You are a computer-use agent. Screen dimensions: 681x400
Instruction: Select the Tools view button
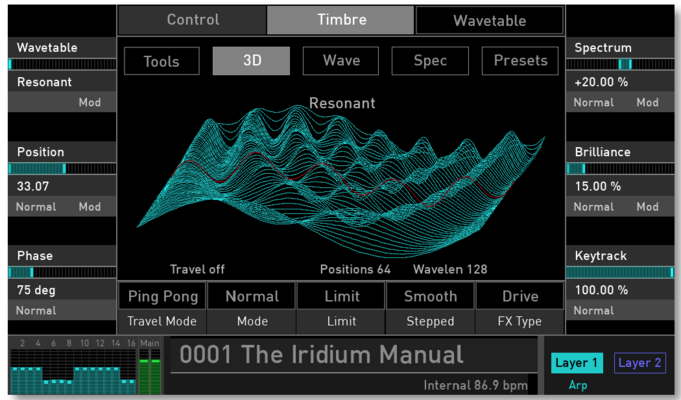[162, 61]
